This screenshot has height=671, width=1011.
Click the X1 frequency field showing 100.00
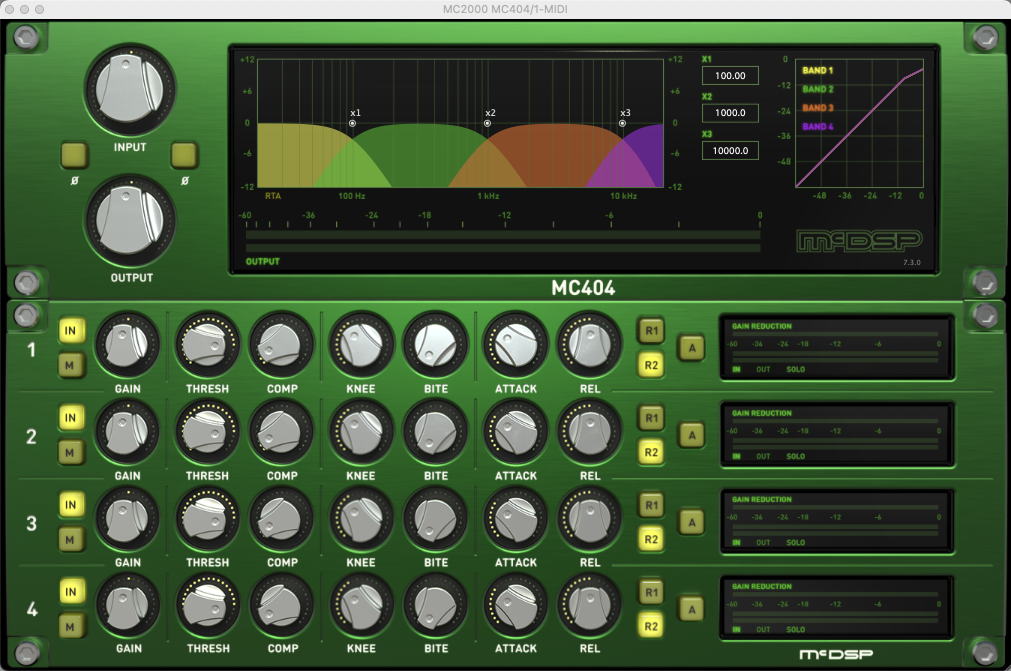click(x=730, y=75)
